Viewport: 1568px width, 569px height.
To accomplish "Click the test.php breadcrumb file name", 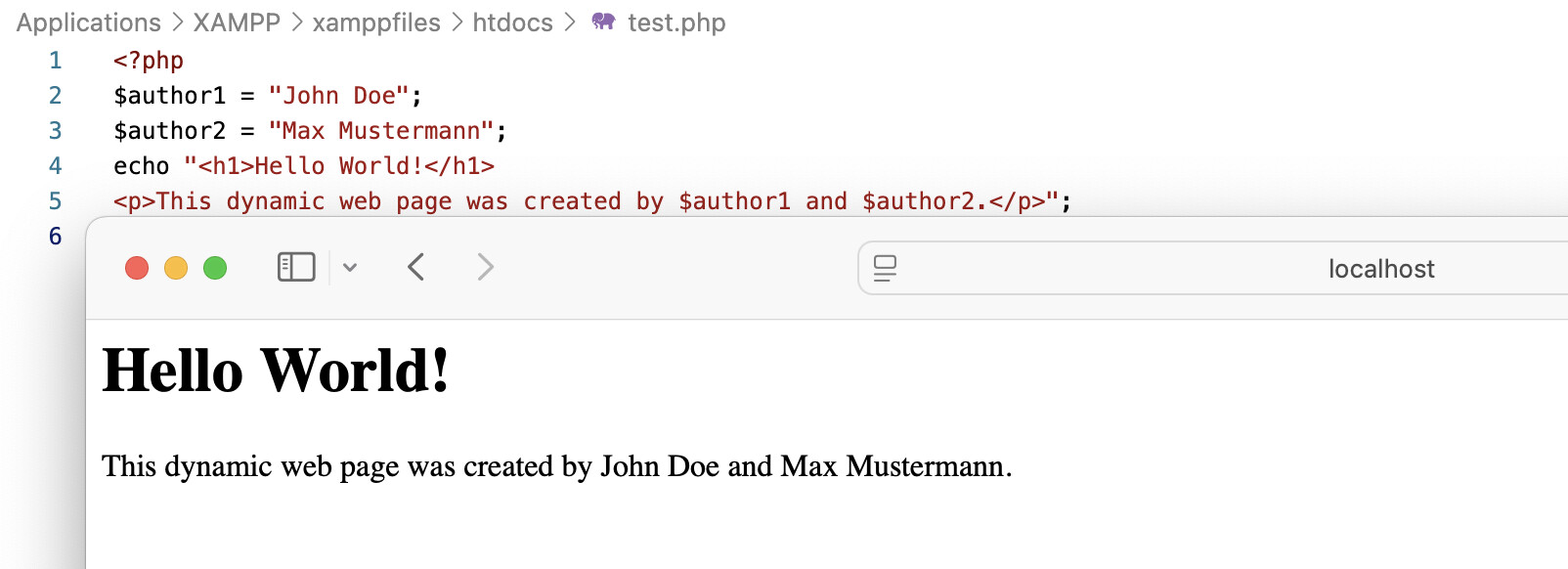I will pos(676,22).
